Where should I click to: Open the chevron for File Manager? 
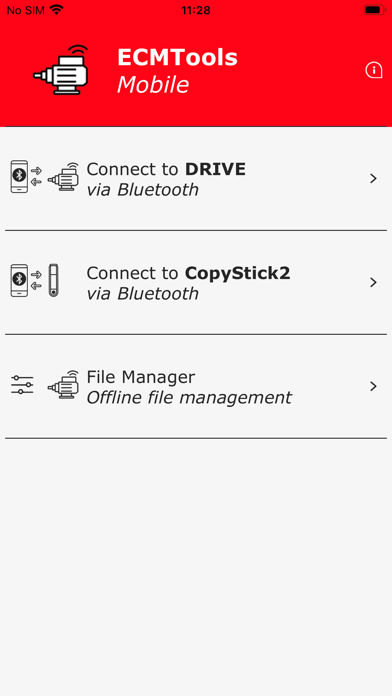pos(373,386)
